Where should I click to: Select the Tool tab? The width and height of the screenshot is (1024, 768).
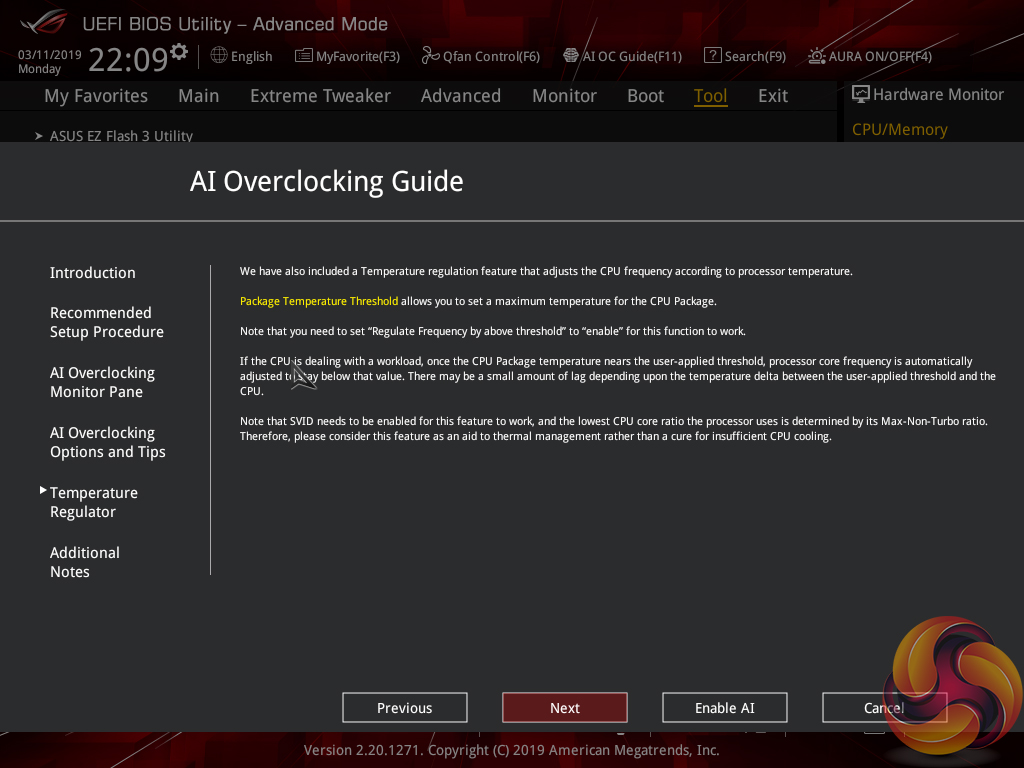pyautogui.click(x=711, y=96)
